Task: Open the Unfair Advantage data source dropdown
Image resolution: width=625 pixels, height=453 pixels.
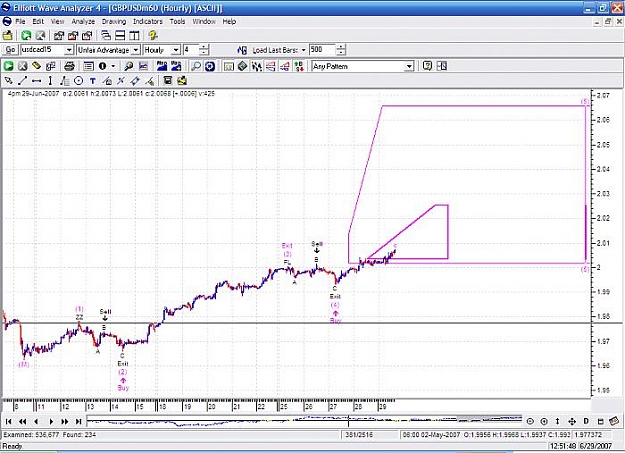Action: click(x=136, y=50)
